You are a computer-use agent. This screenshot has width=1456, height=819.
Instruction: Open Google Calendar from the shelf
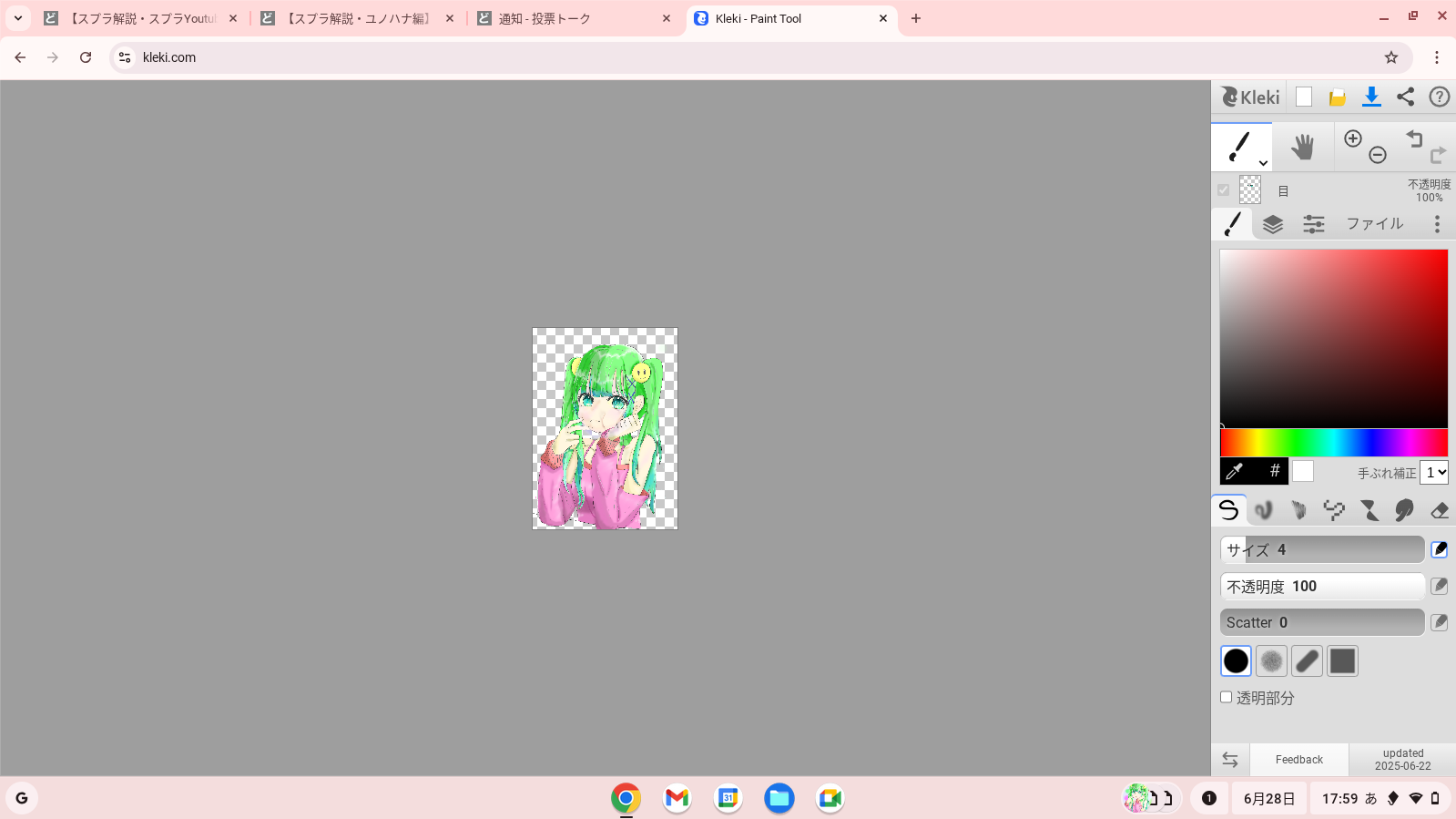point(728,798)
